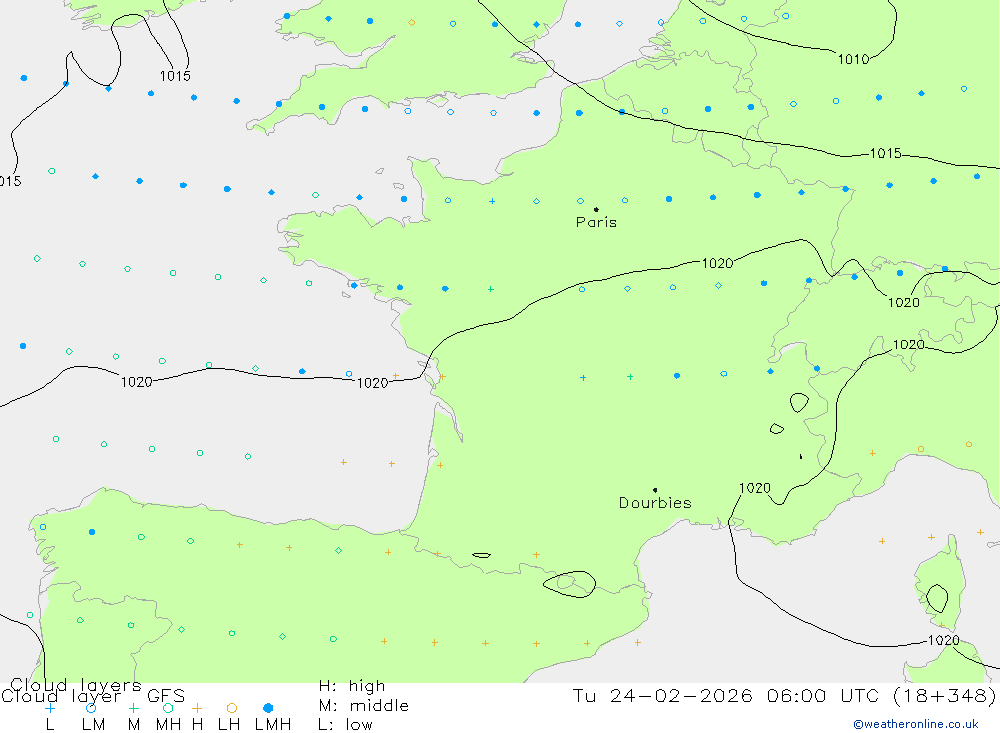
Task: Click the 'M: middle' legend text
Action: 364,706
